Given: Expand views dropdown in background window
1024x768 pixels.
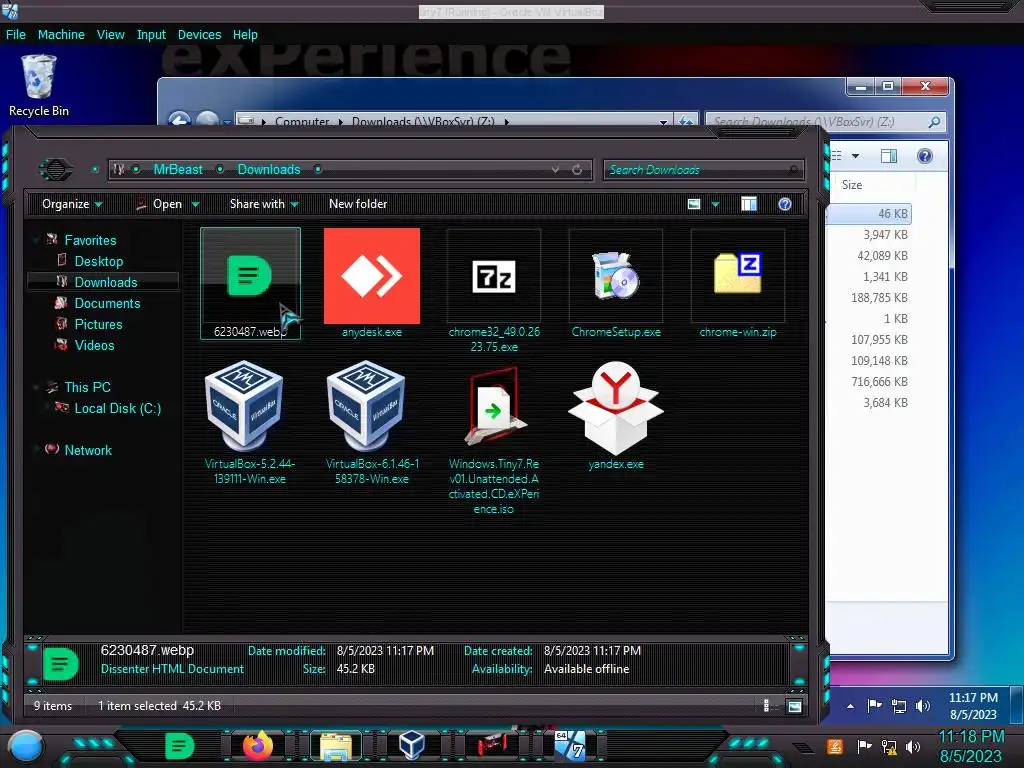Looking at the screenshot, I should tap(855, 156).
